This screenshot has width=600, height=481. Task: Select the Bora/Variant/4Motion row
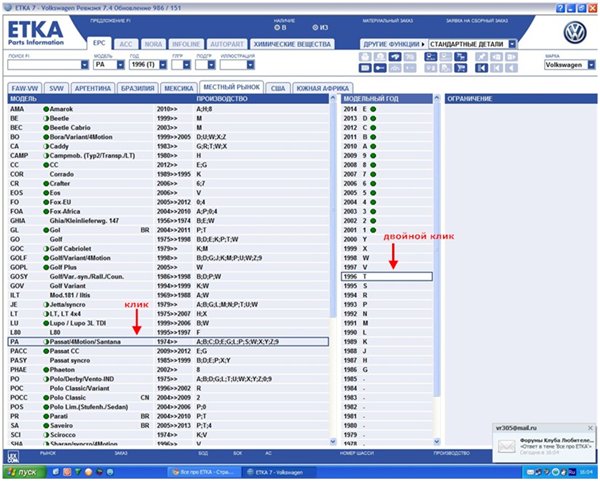168,137
